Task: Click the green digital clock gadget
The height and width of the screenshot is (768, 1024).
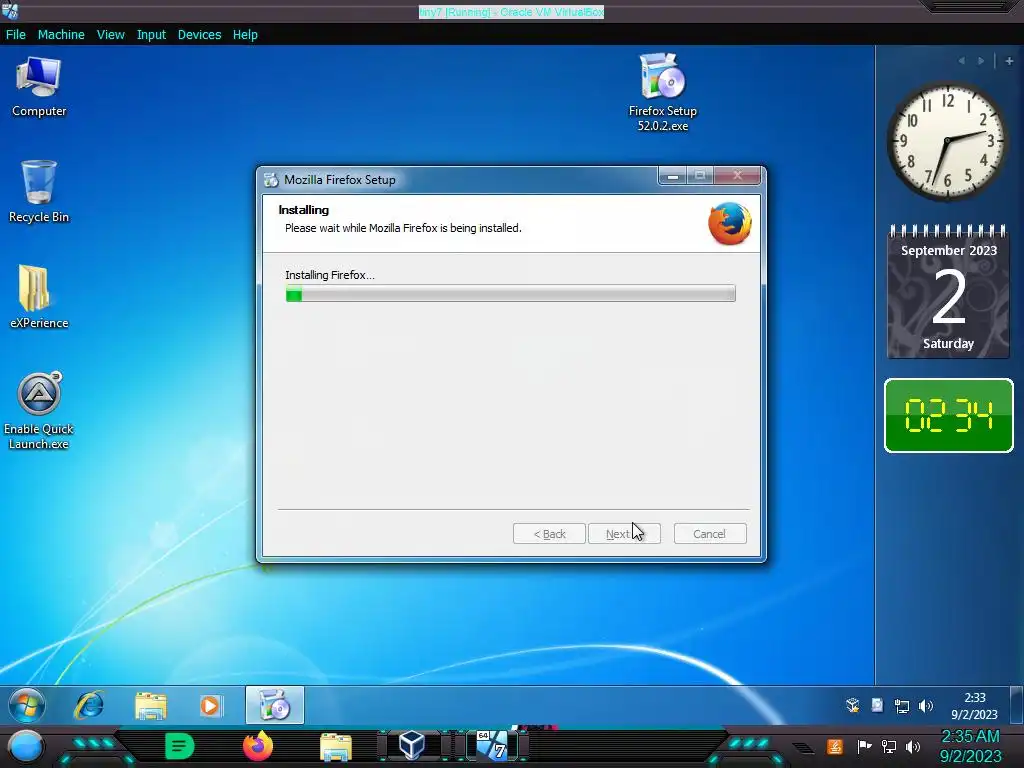Action: coord(948,415)
